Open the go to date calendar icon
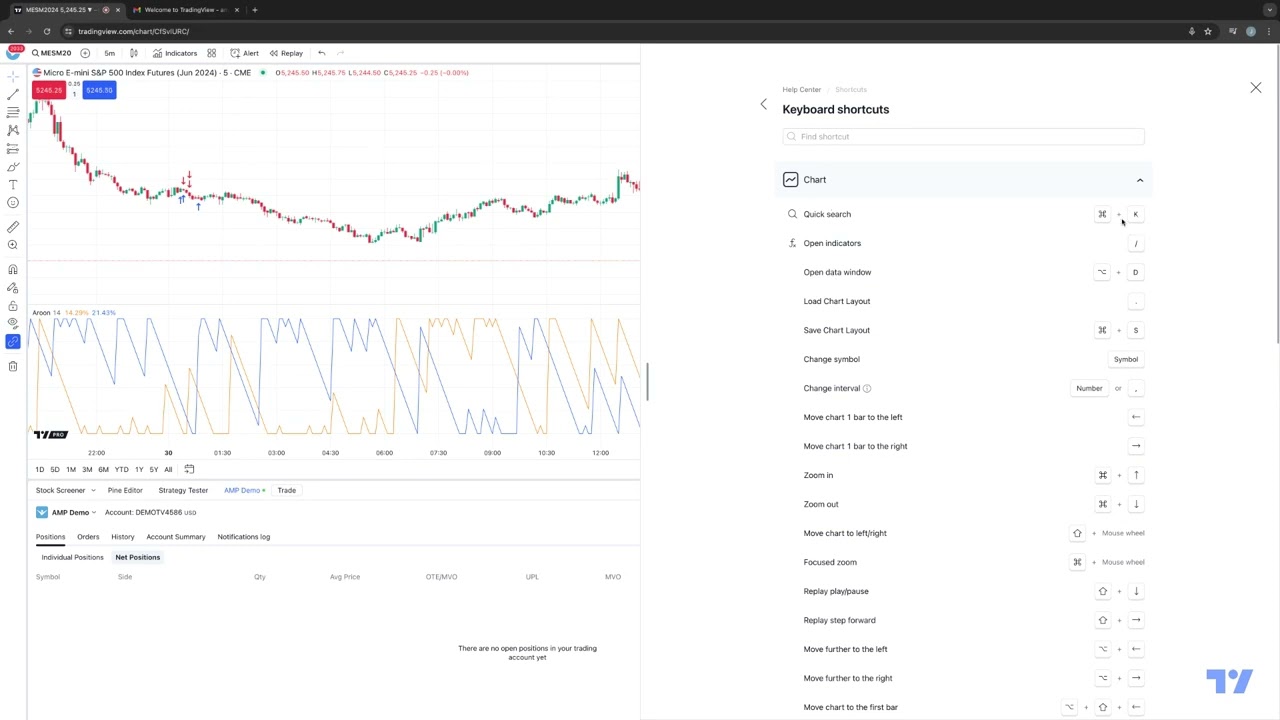Screen dimensions: 1280x720 tap(189, 469)
